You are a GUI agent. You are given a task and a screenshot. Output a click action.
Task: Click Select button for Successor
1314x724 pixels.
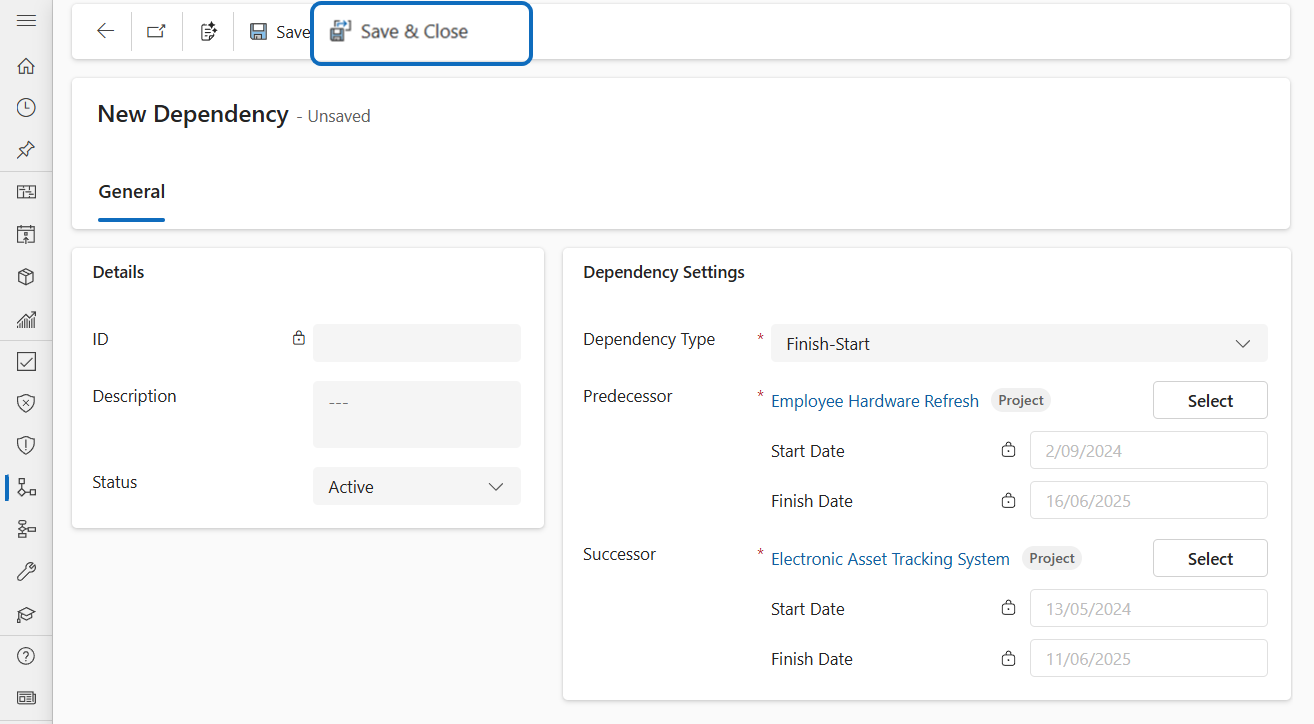[1210, 559]
